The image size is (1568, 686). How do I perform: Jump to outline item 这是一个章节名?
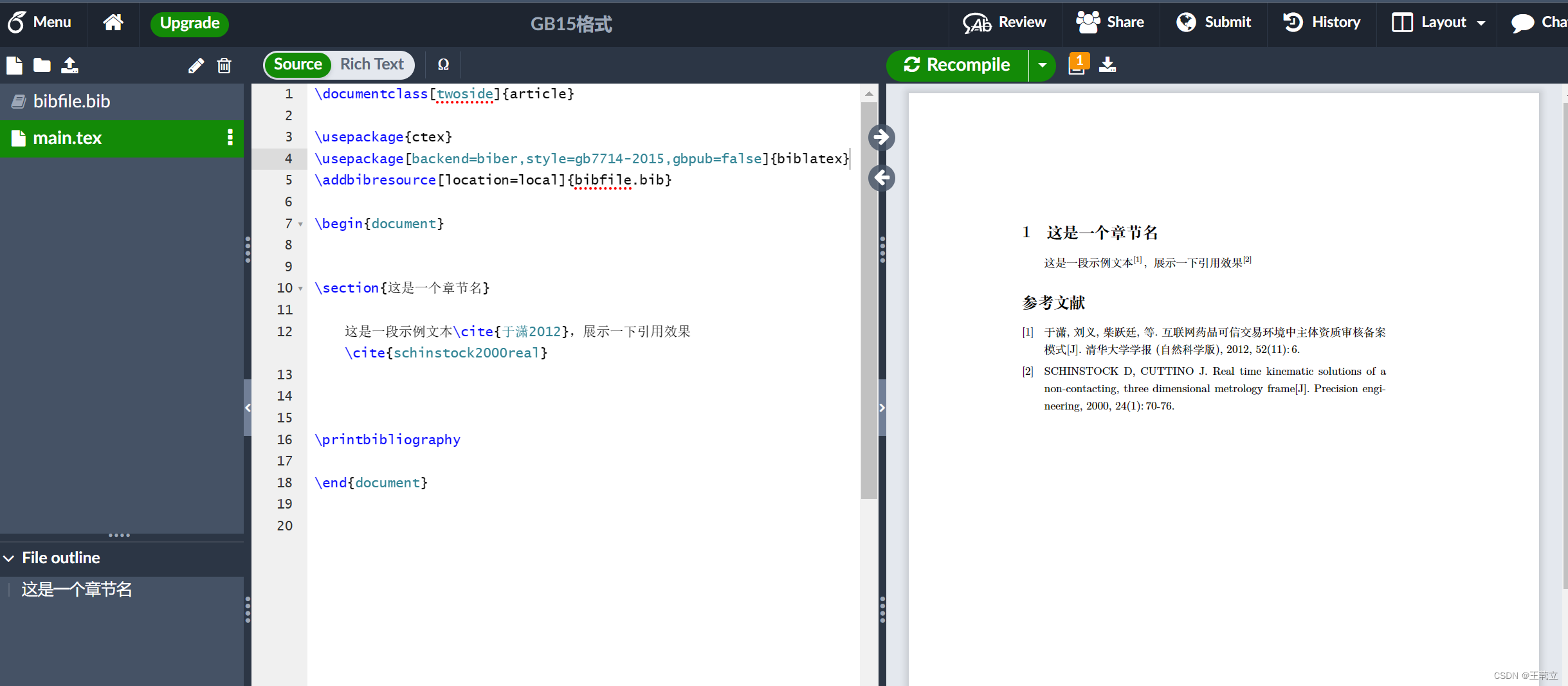click(x=77, y=590)
